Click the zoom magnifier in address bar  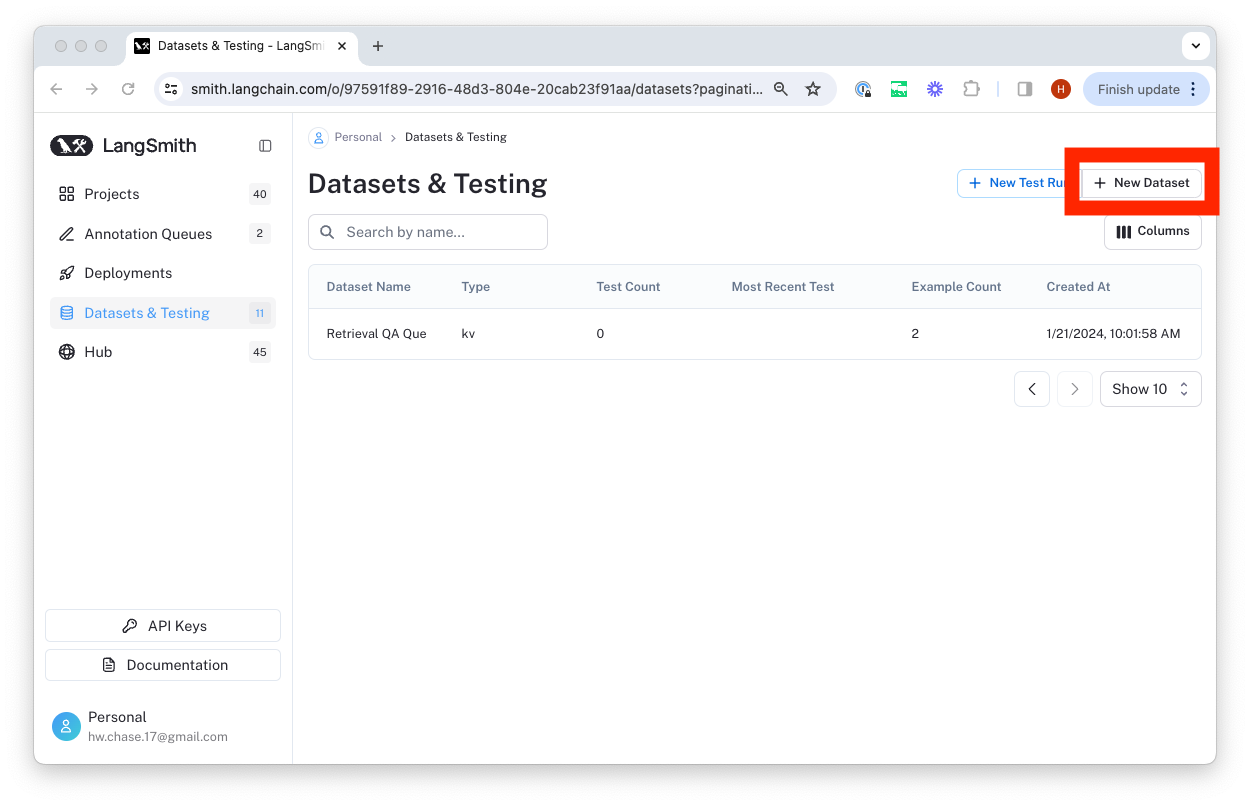781,89
